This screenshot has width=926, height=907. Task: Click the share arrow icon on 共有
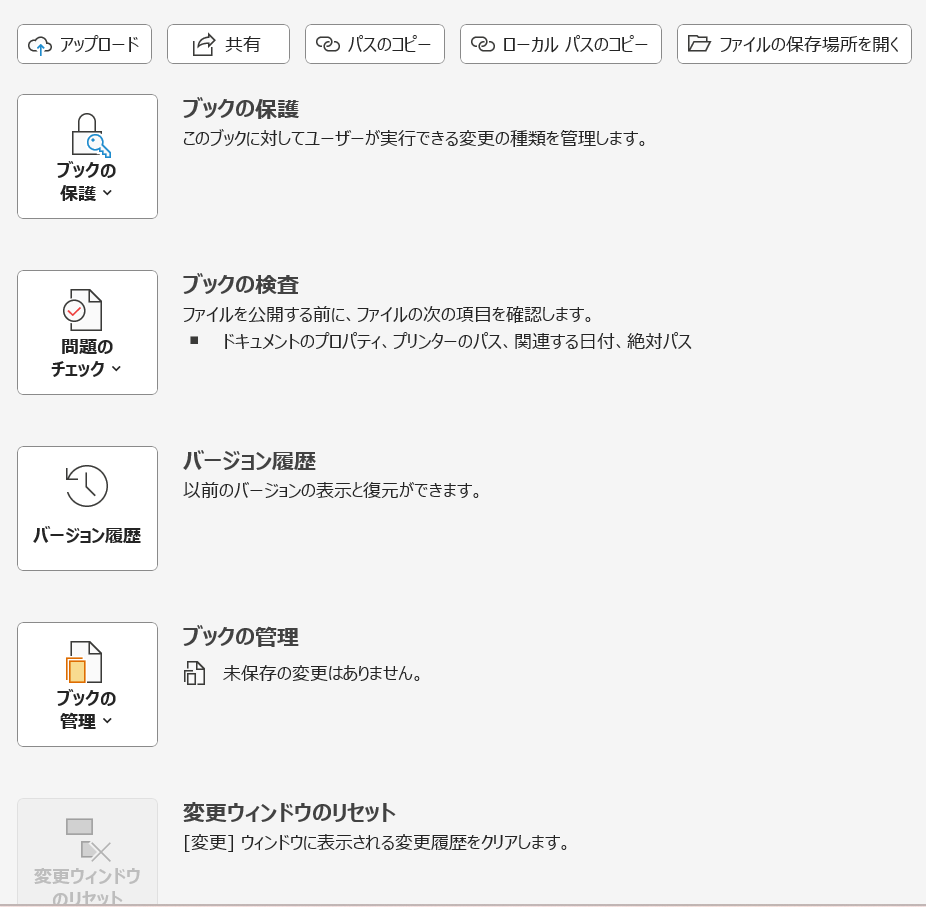point(204,44)
